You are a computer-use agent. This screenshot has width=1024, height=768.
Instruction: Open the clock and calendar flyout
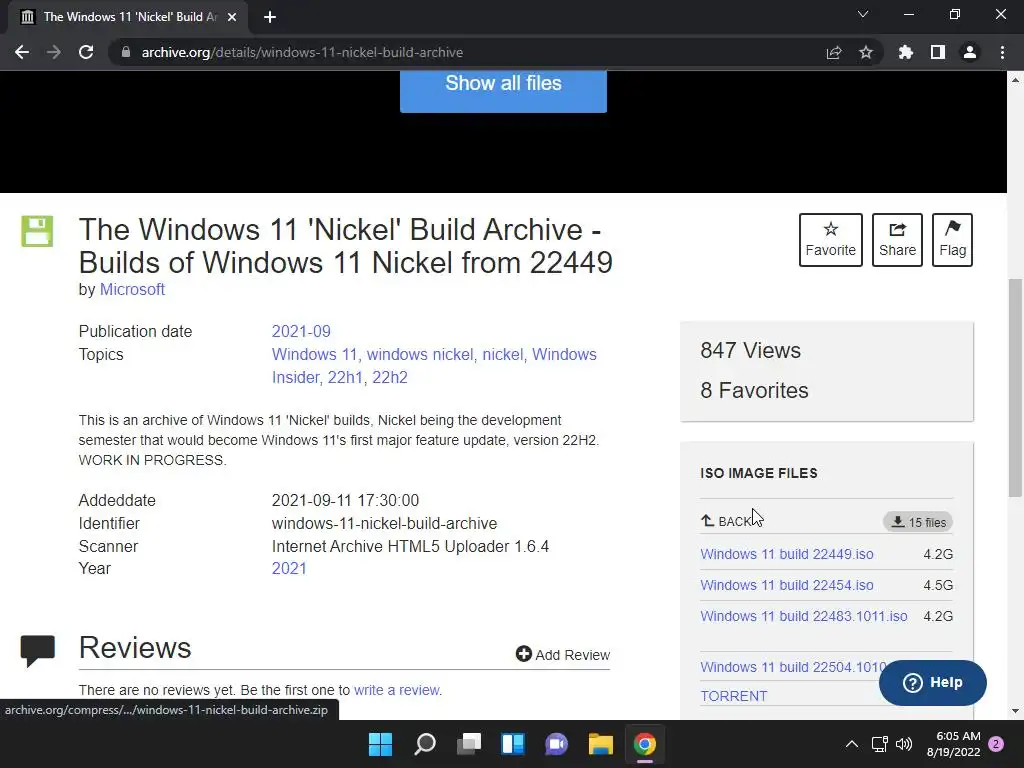pos(953,744)
